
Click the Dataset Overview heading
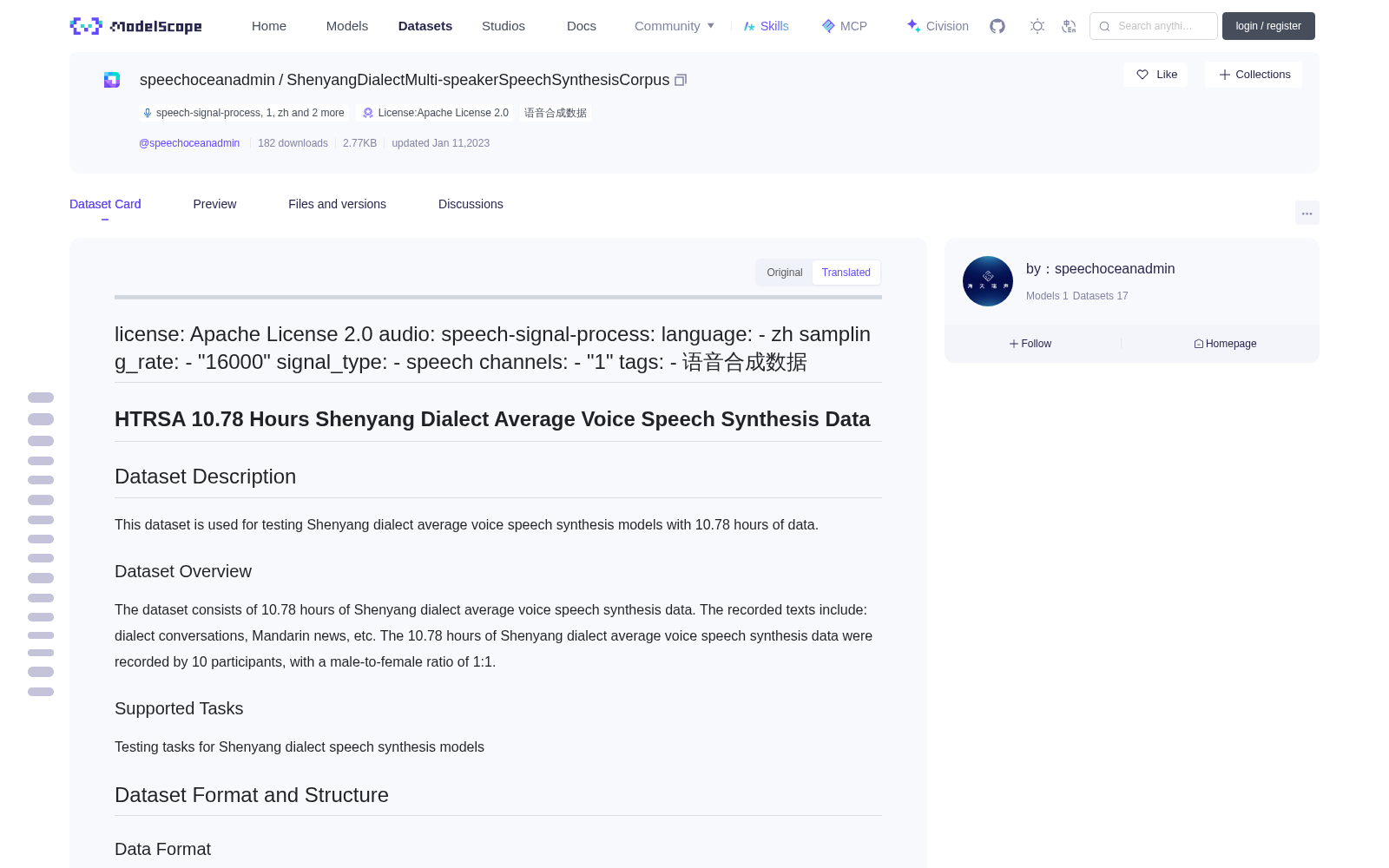183,571
